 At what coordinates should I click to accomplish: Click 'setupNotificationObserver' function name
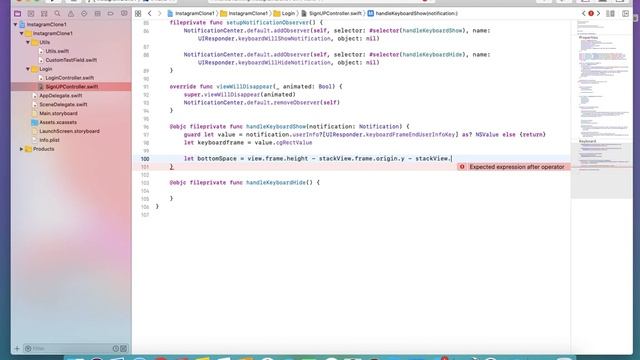268,22
